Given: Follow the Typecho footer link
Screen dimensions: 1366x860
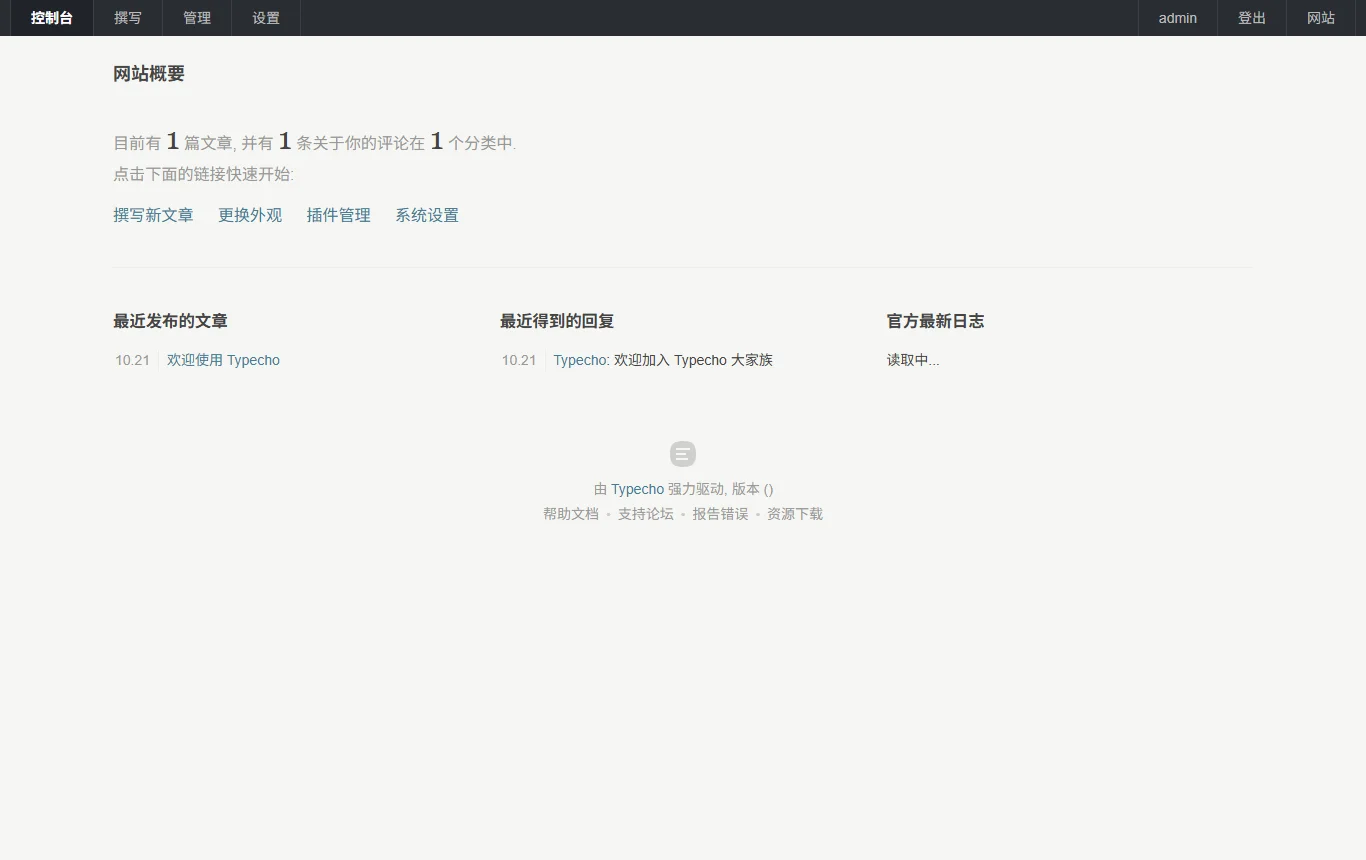Looking at the screenshot, I should point(637,489).
